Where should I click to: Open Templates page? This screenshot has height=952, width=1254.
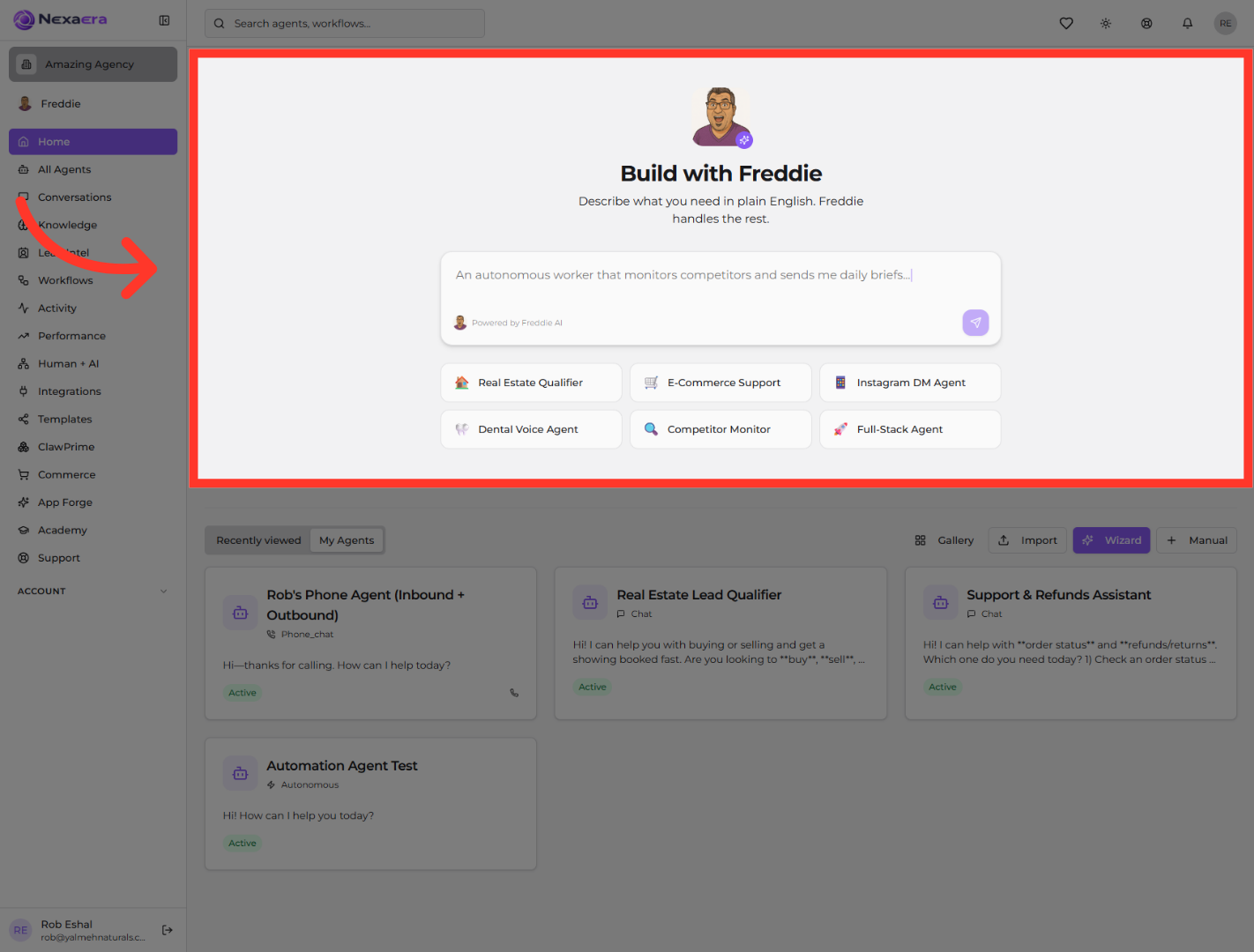click(x=93, y=420)
